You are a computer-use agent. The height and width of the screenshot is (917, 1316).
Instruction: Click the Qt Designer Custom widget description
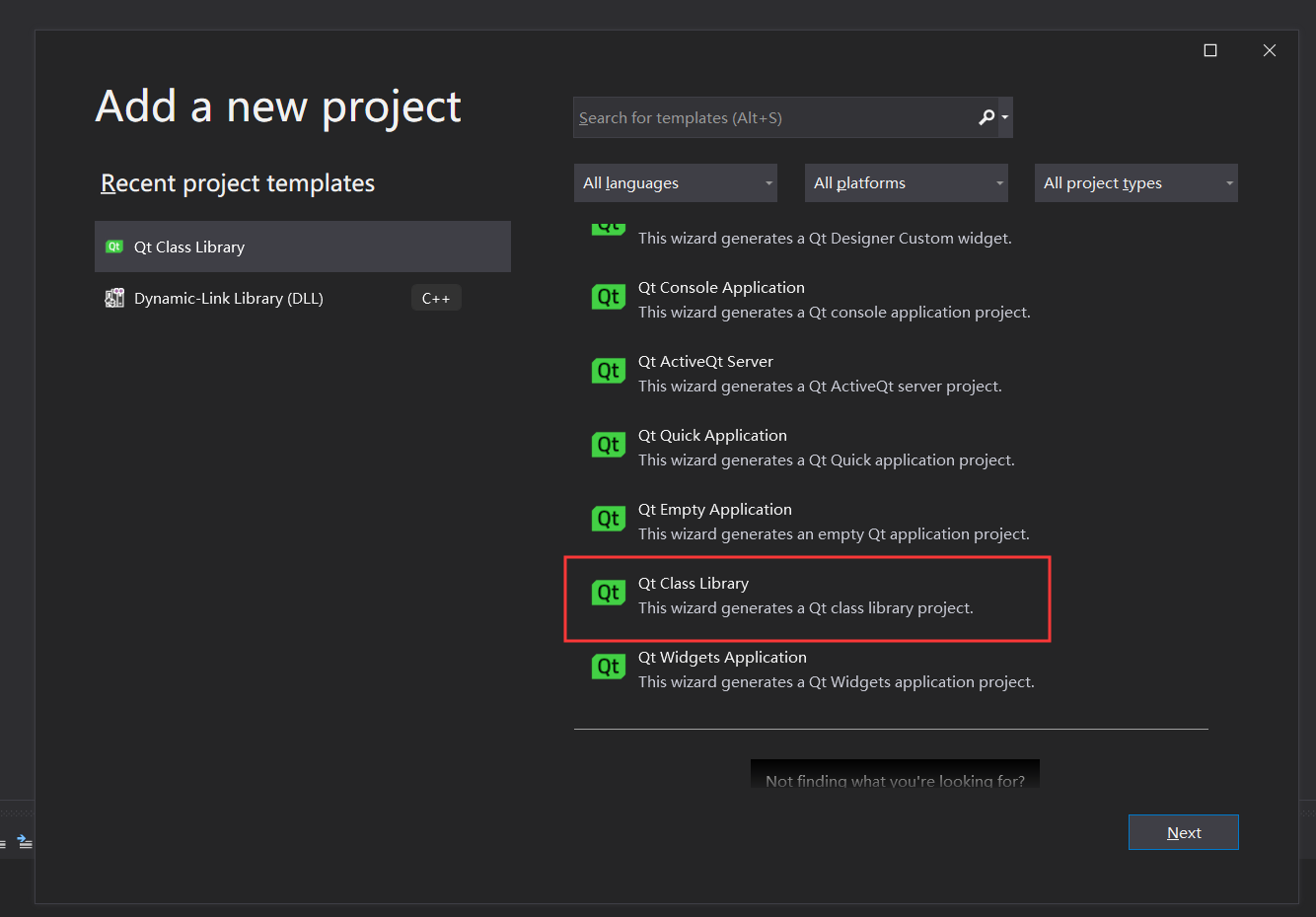[825, 238]
